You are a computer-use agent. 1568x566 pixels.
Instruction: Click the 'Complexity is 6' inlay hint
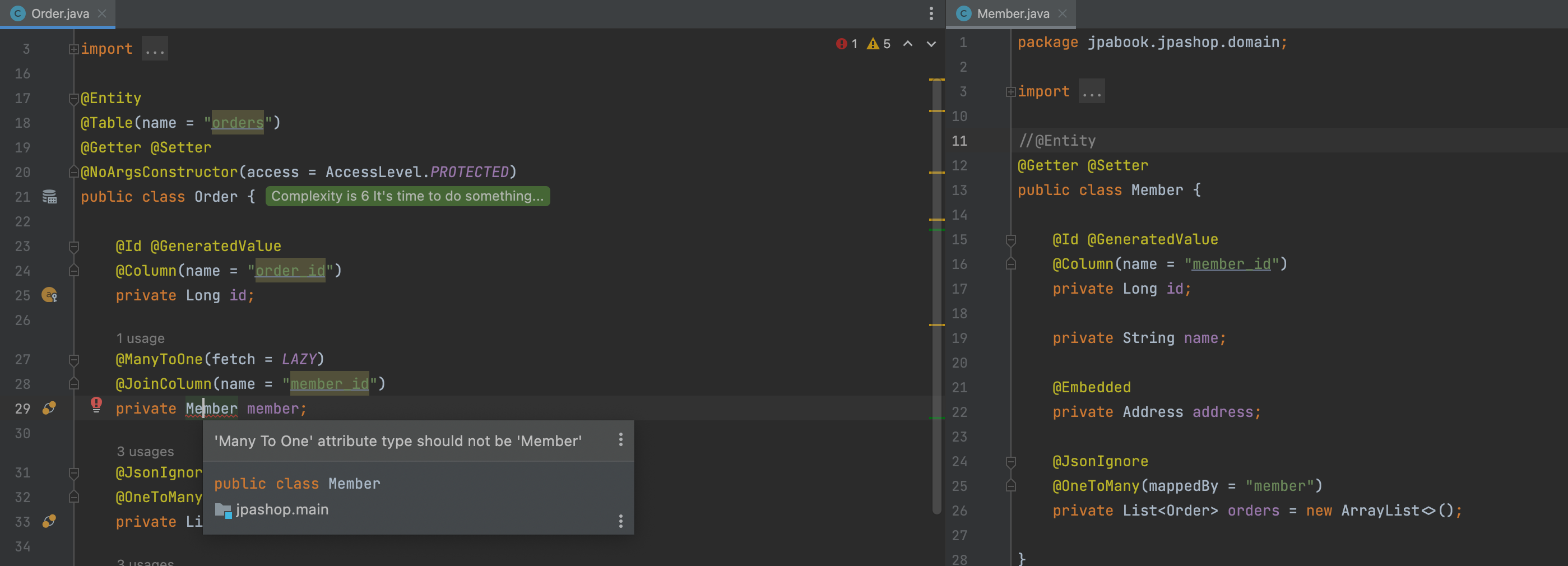coord(407,197)
